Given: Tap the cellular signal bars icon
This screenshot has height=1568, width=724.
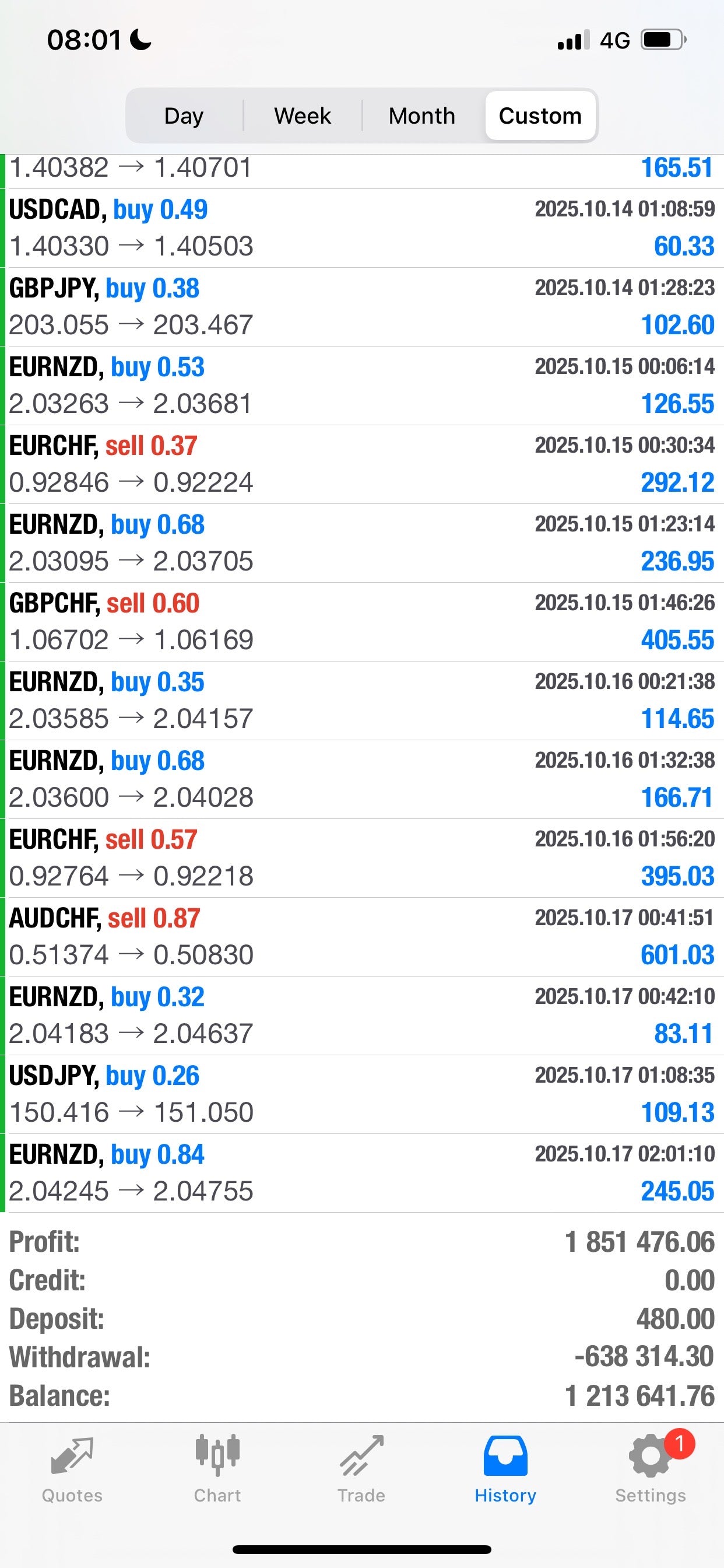Looking at the screenshot, I should point(573,40).
